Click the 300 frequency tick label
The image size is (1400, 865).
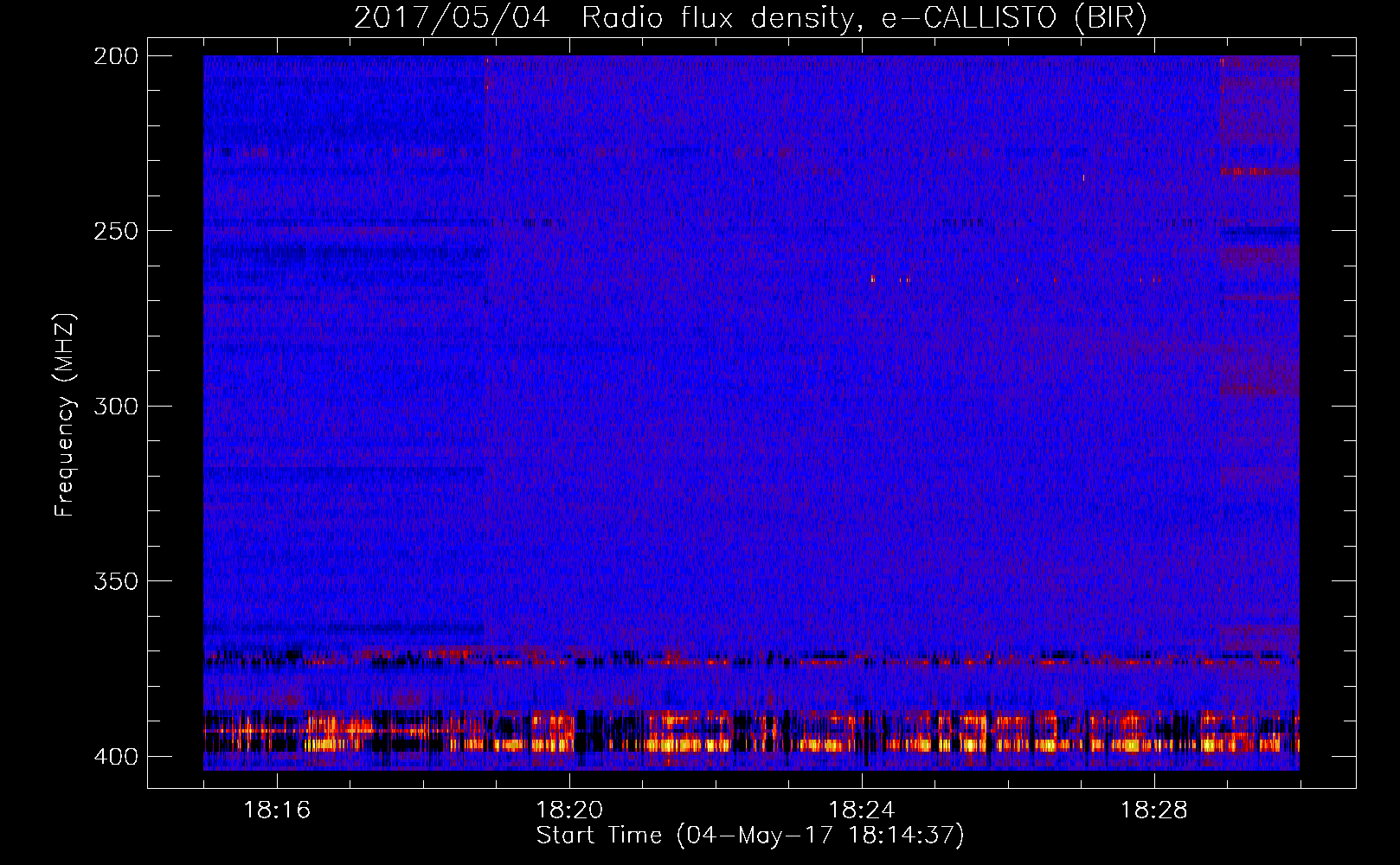(x=115, y=406)
